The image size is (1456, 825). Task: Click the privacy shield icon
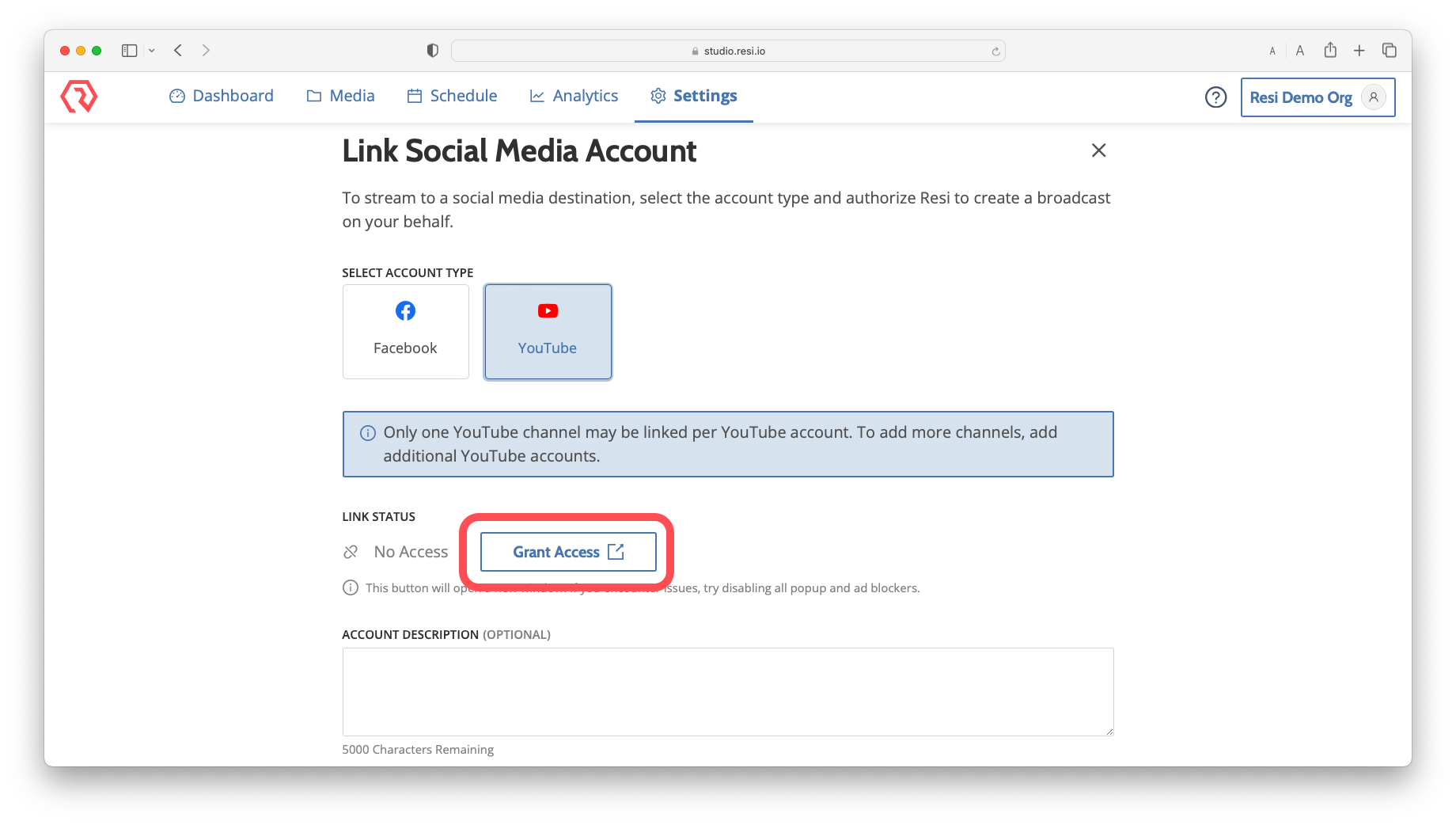[x=432, y=51]
